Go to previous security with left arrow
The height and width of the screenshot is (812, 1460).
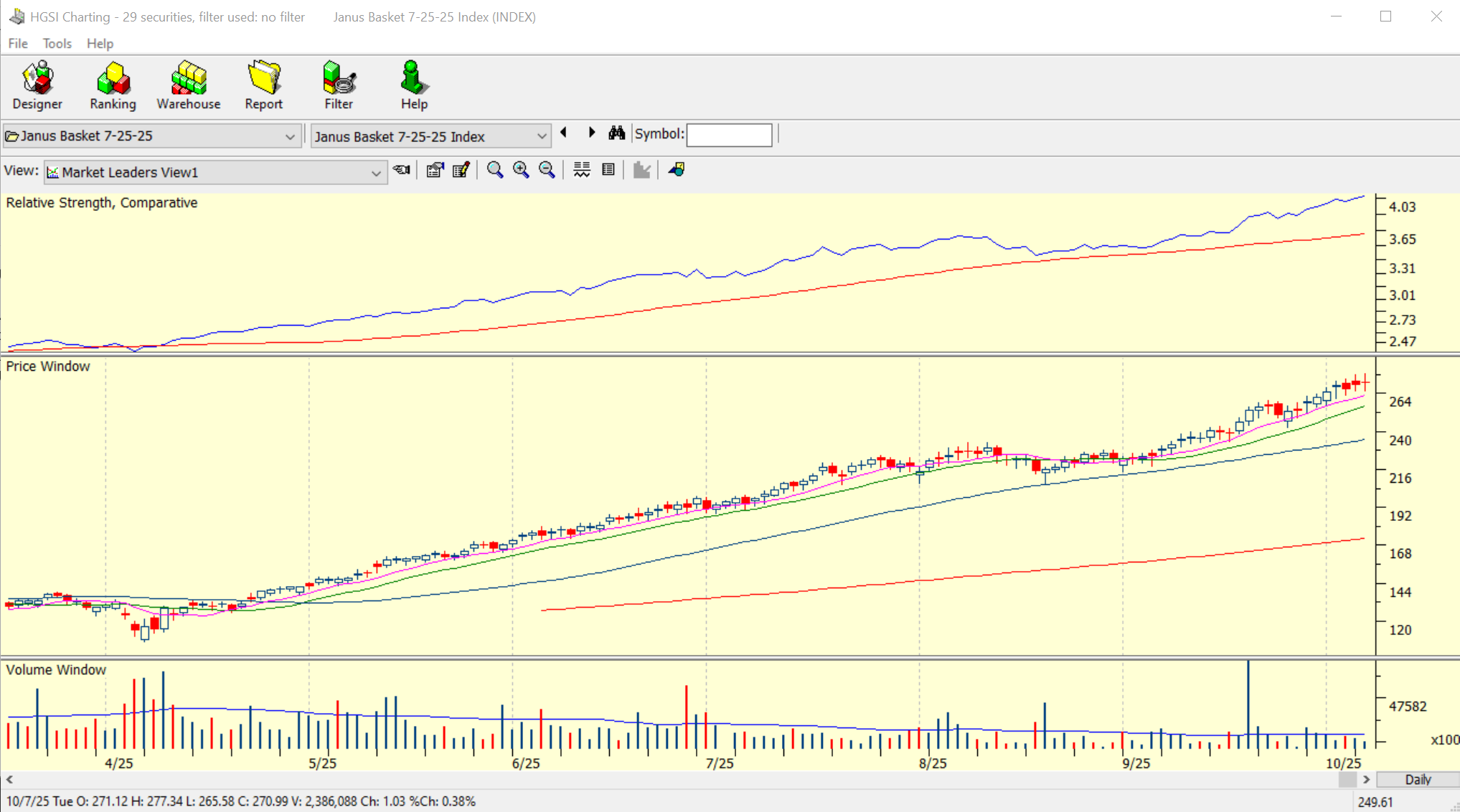coord(564,133)
